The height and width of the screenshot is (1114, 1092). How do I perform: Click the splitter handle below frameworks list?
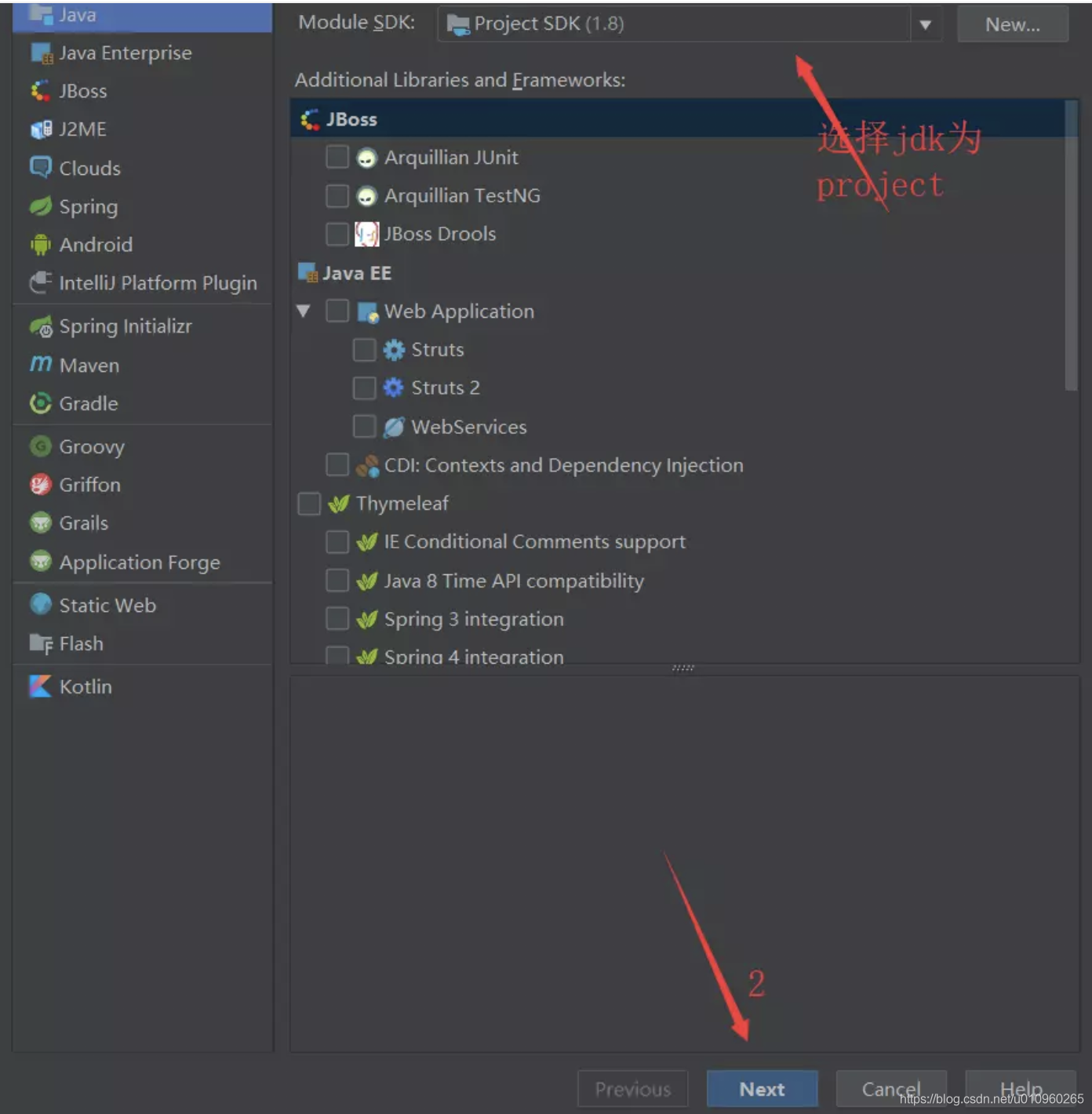[x=683, y=668]
